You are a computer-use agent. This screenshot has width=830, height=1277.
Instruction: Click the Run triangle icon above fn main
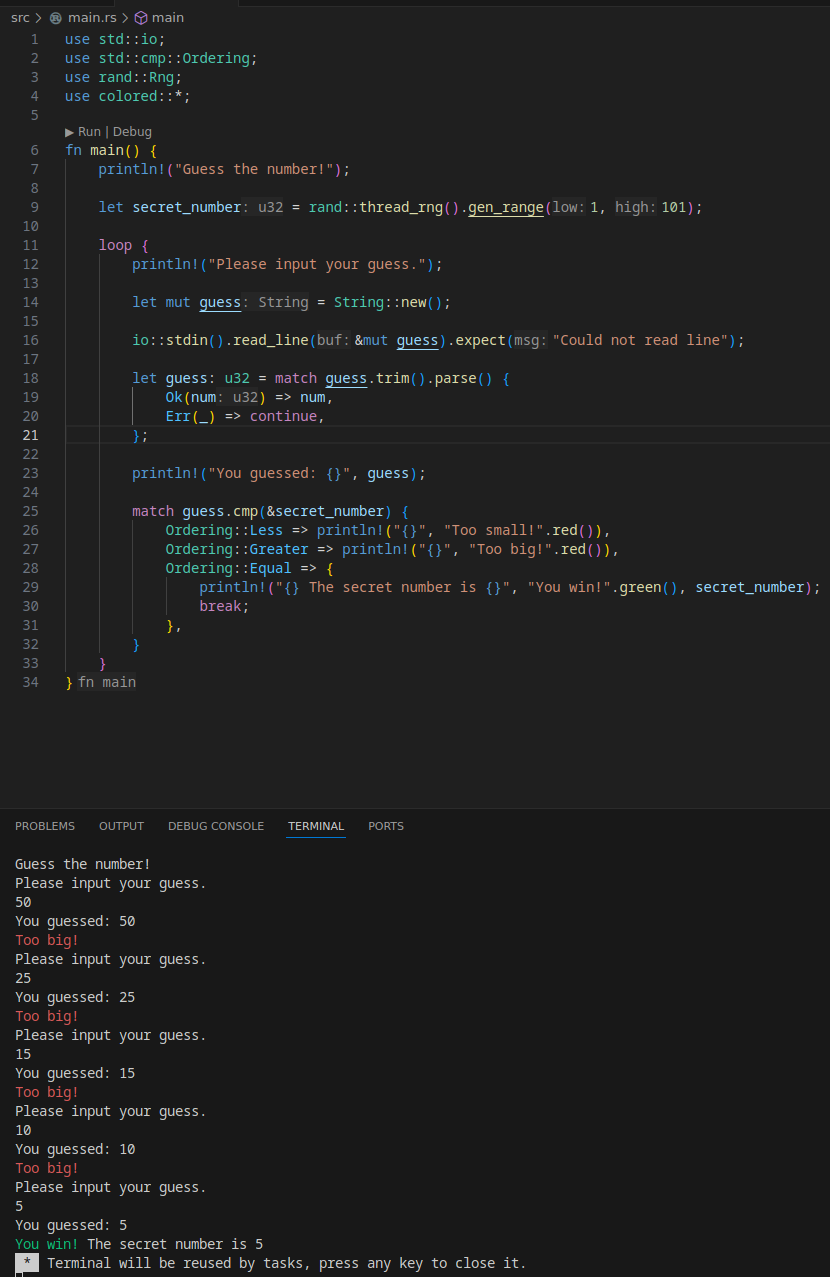pos(69,132)
